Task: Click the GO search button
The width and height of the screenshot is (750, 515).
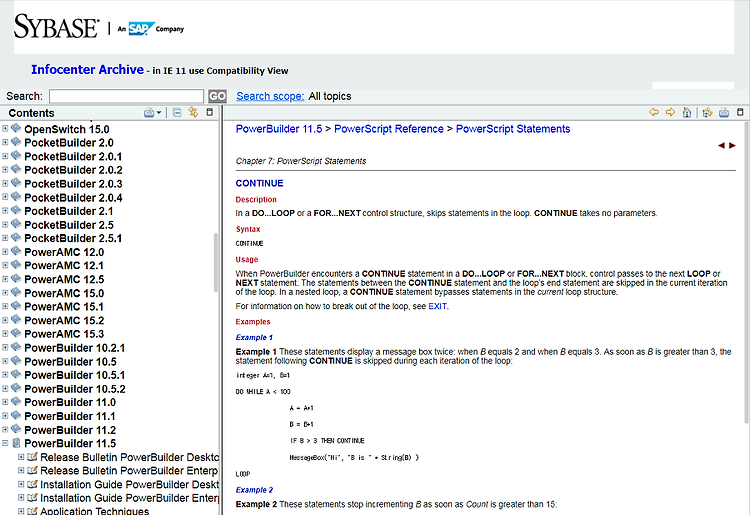Action: [x=217, y=96]
